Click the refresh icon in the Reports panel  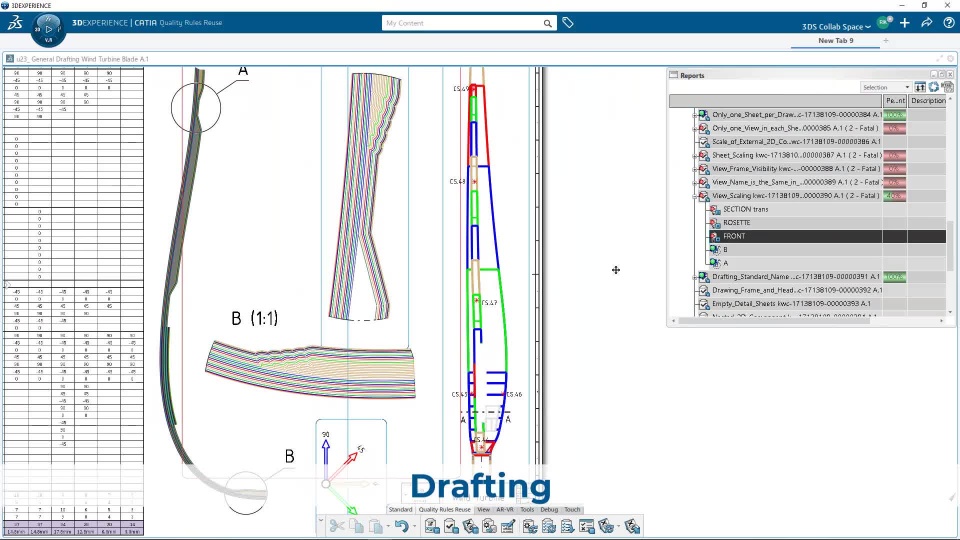point(934,88)
